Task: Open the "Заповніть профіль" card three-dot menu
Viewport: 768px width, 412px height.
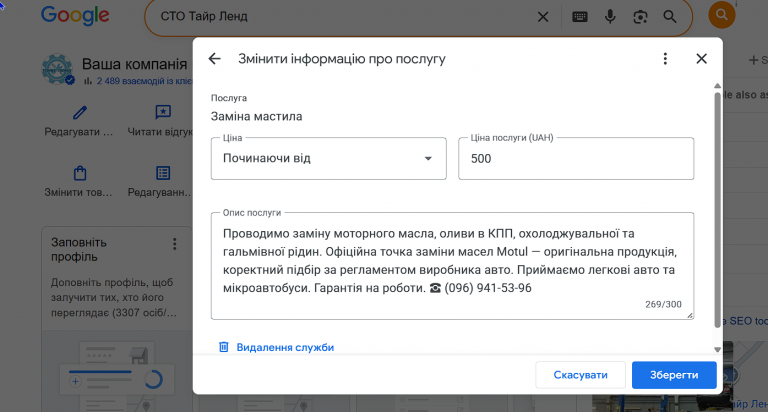Action: click(x=174, y=244)
